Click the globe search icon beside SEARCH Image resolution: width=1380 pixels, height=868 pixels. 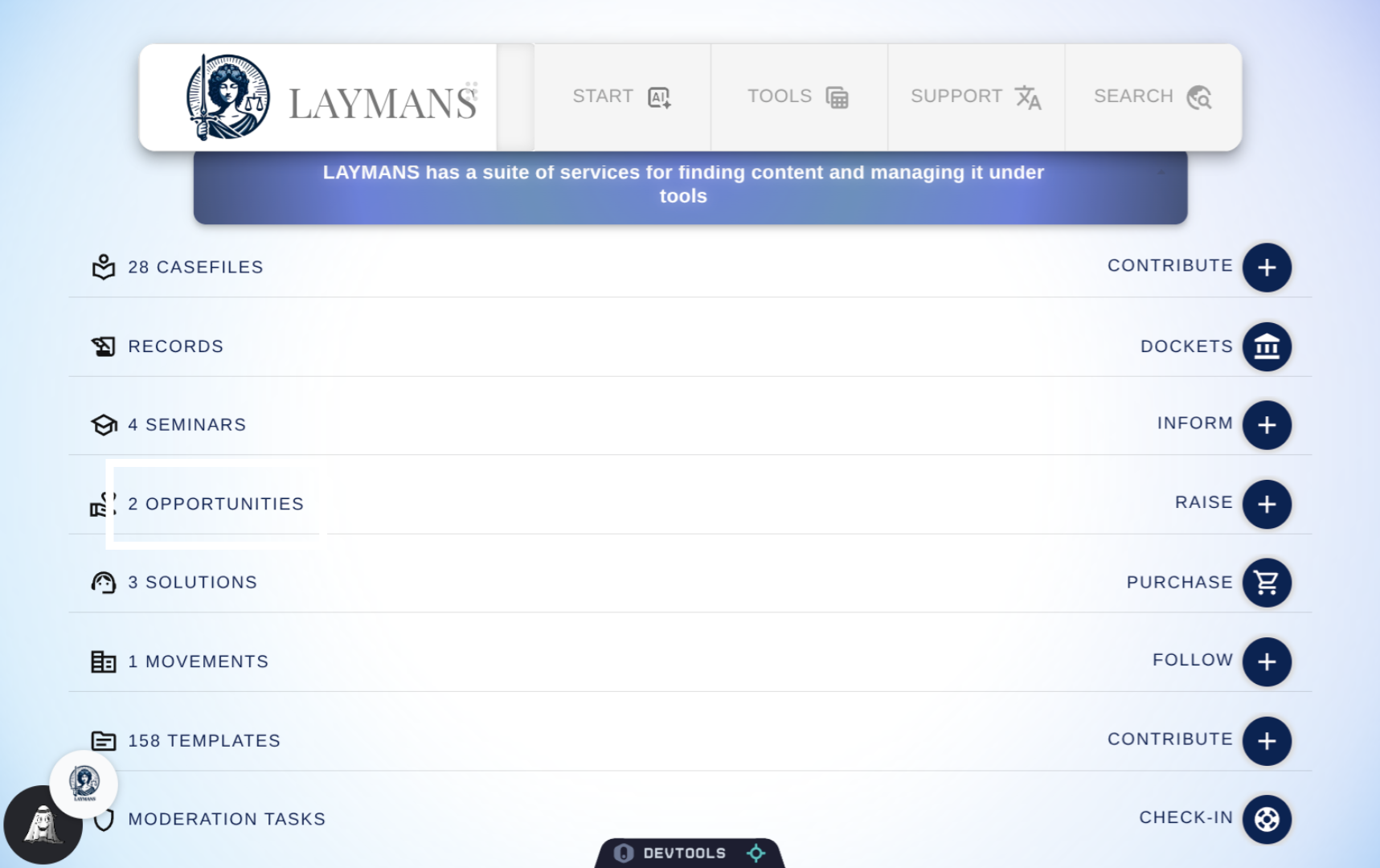(1198, 97)
